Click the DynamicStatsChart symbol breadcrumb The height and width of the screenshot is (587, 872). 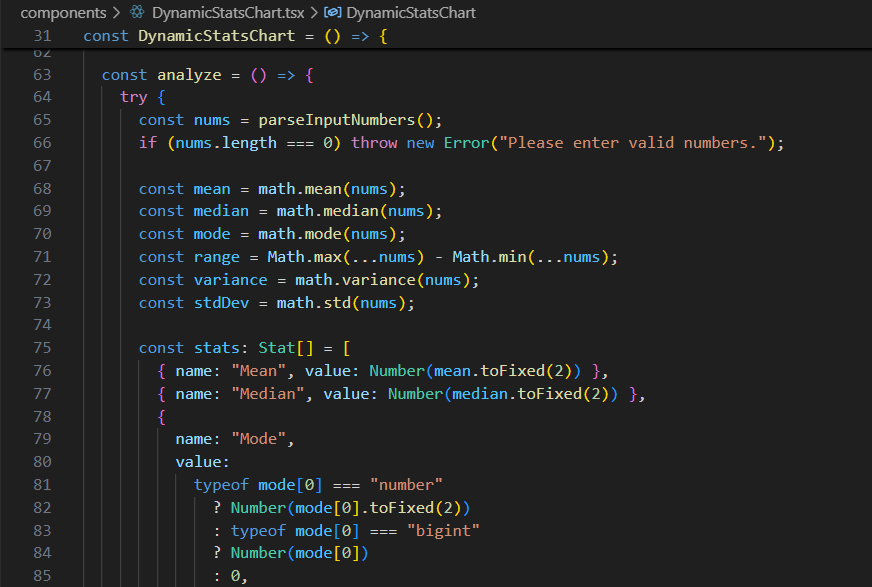[x=411, y=13]
